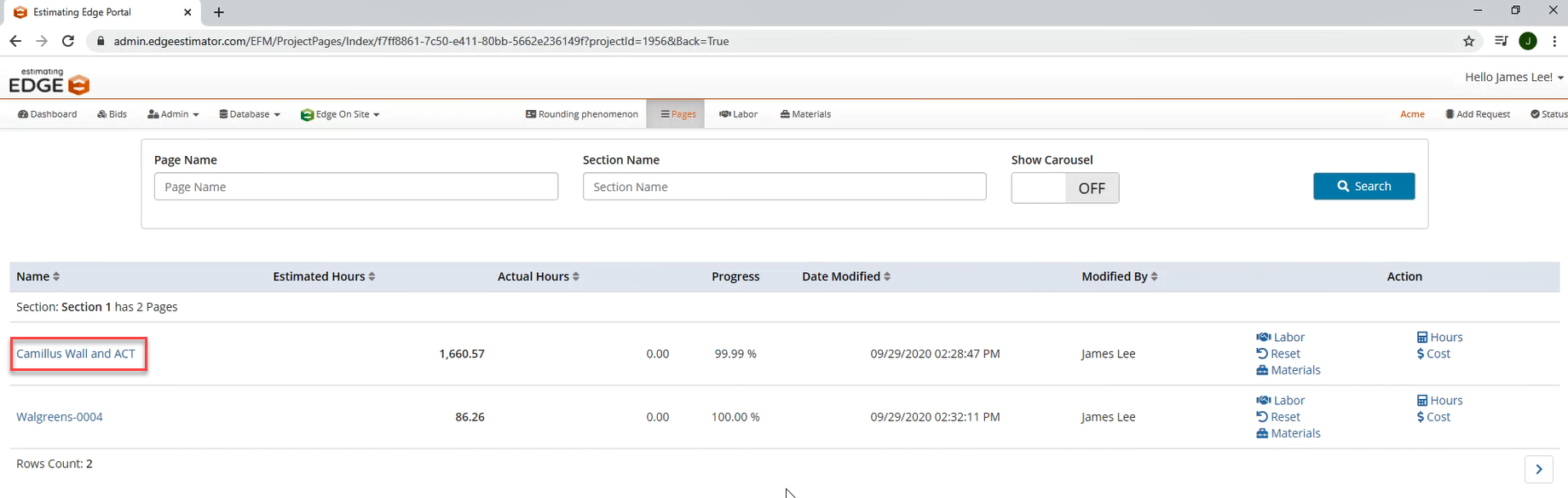
Task: Go to the Dashboard menu item
Action: 48,114
